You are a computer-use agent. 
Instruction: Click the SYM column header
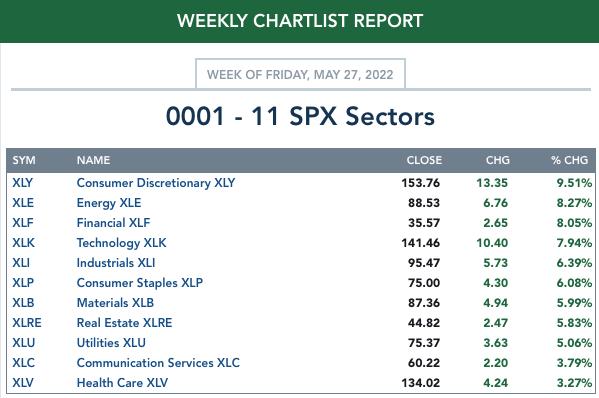[x=24, y=160]
